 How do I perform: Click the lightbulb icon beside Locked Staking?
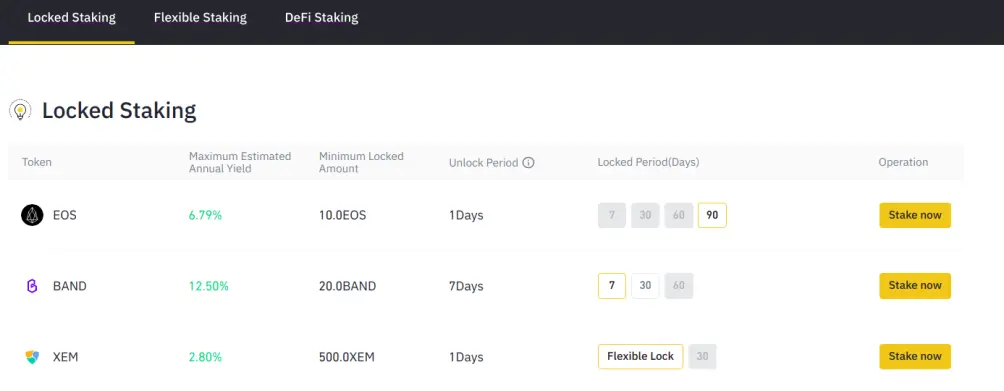20,111
